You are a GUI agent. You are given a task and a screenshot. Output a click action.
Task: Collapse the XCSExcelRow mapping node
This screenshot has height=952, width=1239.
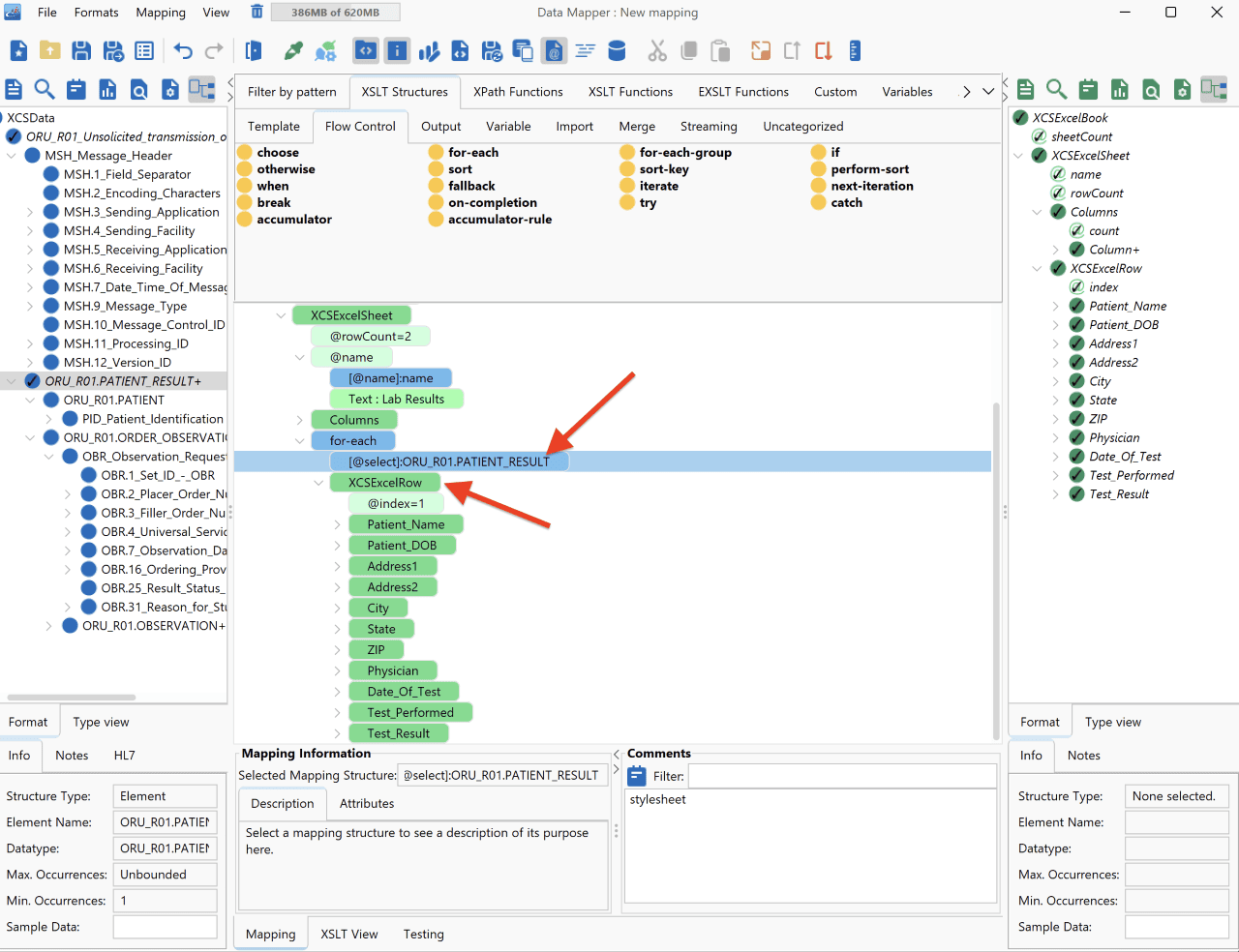pyautogui.click(x=318, y=483)
